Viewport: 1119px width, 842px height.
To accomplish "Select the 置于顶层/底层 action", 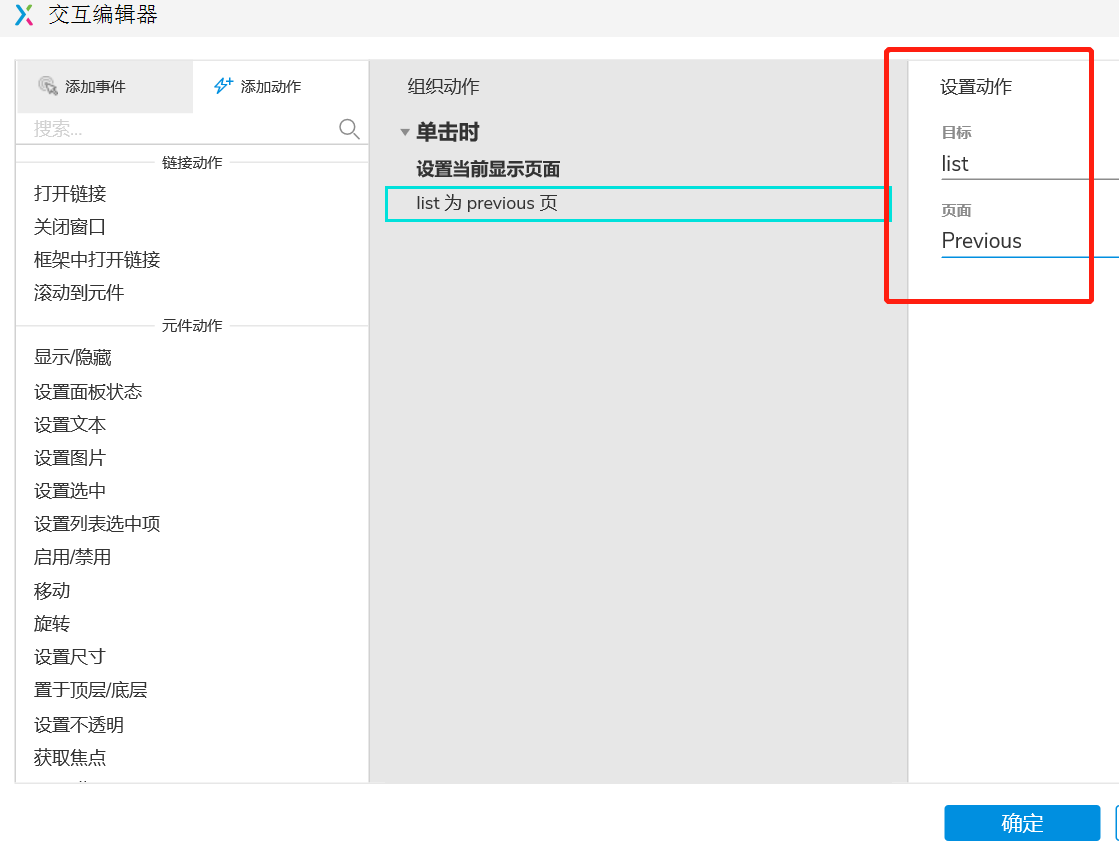I will (91, 690).
